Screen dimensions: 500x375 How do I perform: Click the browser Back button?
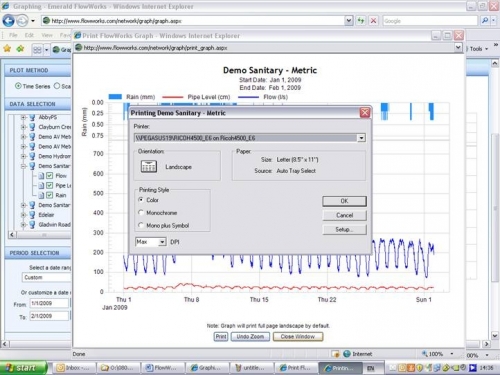click(8, 21)
